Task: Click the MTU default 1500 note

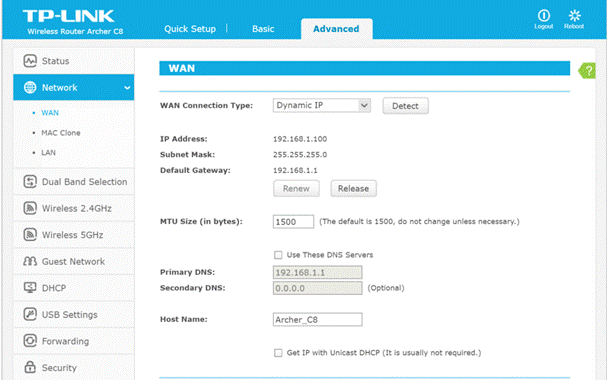Action: coord(419,221)
